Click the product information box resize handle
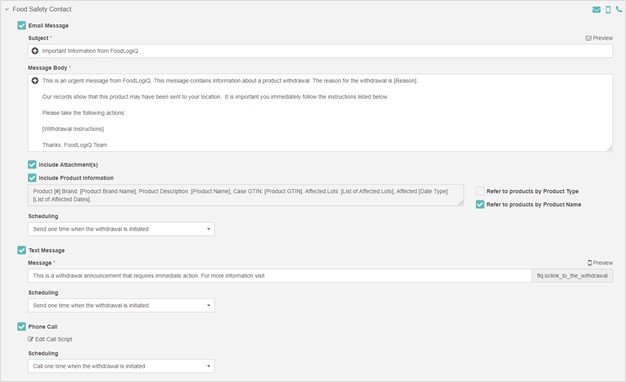 461,203
